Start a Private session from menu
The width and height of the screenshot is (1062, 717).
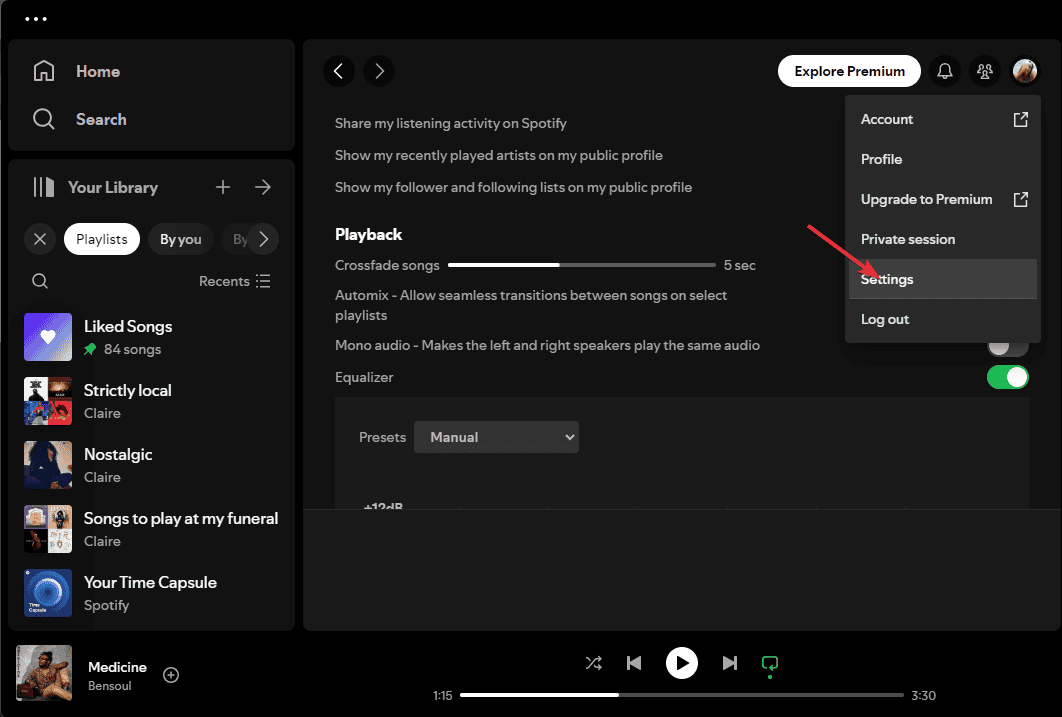point(943,239)
